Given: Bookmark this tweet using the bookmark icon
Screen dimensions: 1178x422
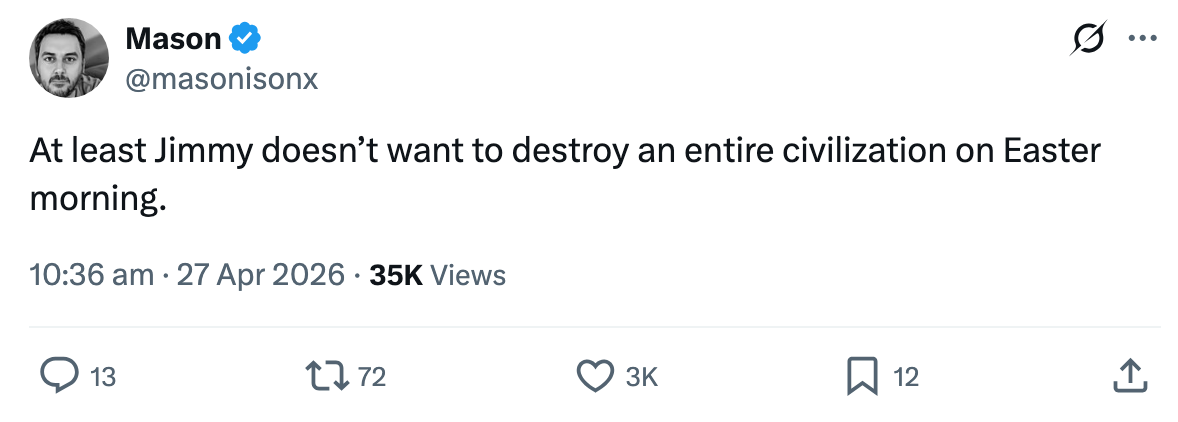Looking at the screenshot, I should pos(861,376).
